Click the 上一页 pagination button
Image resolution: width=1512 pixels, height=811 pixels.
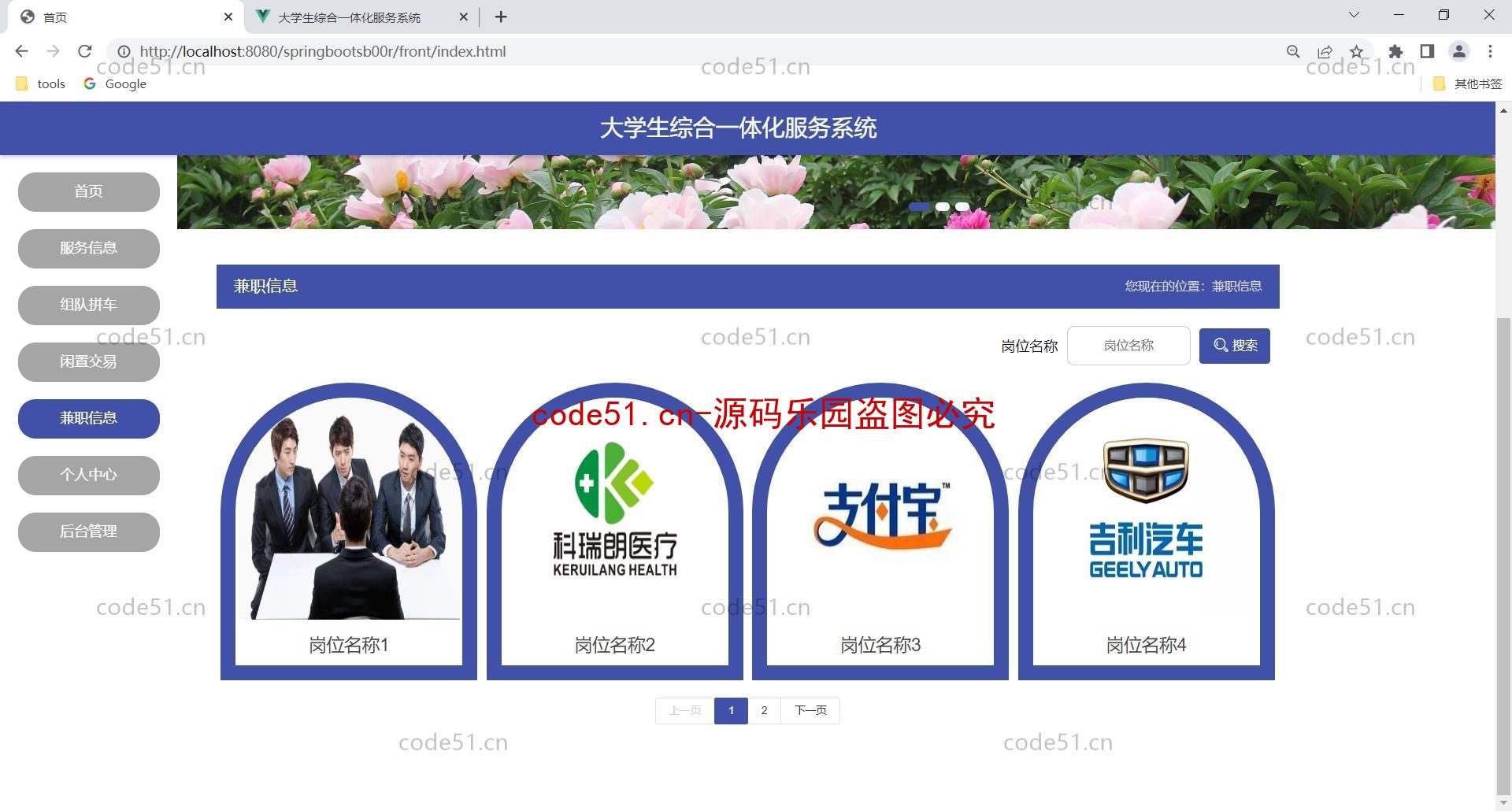pyautogui.click(x=685, y=711)
